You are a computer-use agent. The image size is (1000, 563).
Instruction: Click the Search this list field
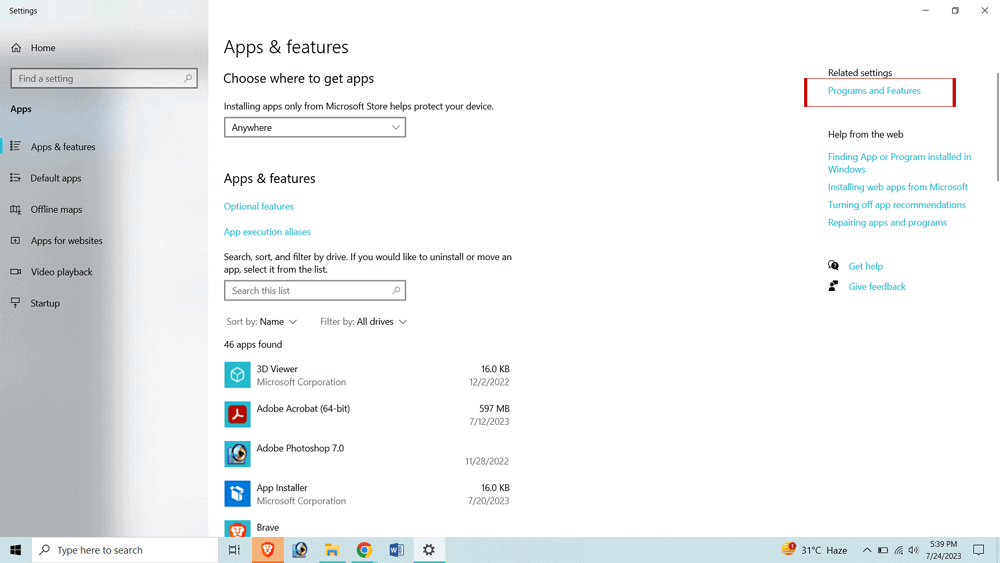click(308, 291)
